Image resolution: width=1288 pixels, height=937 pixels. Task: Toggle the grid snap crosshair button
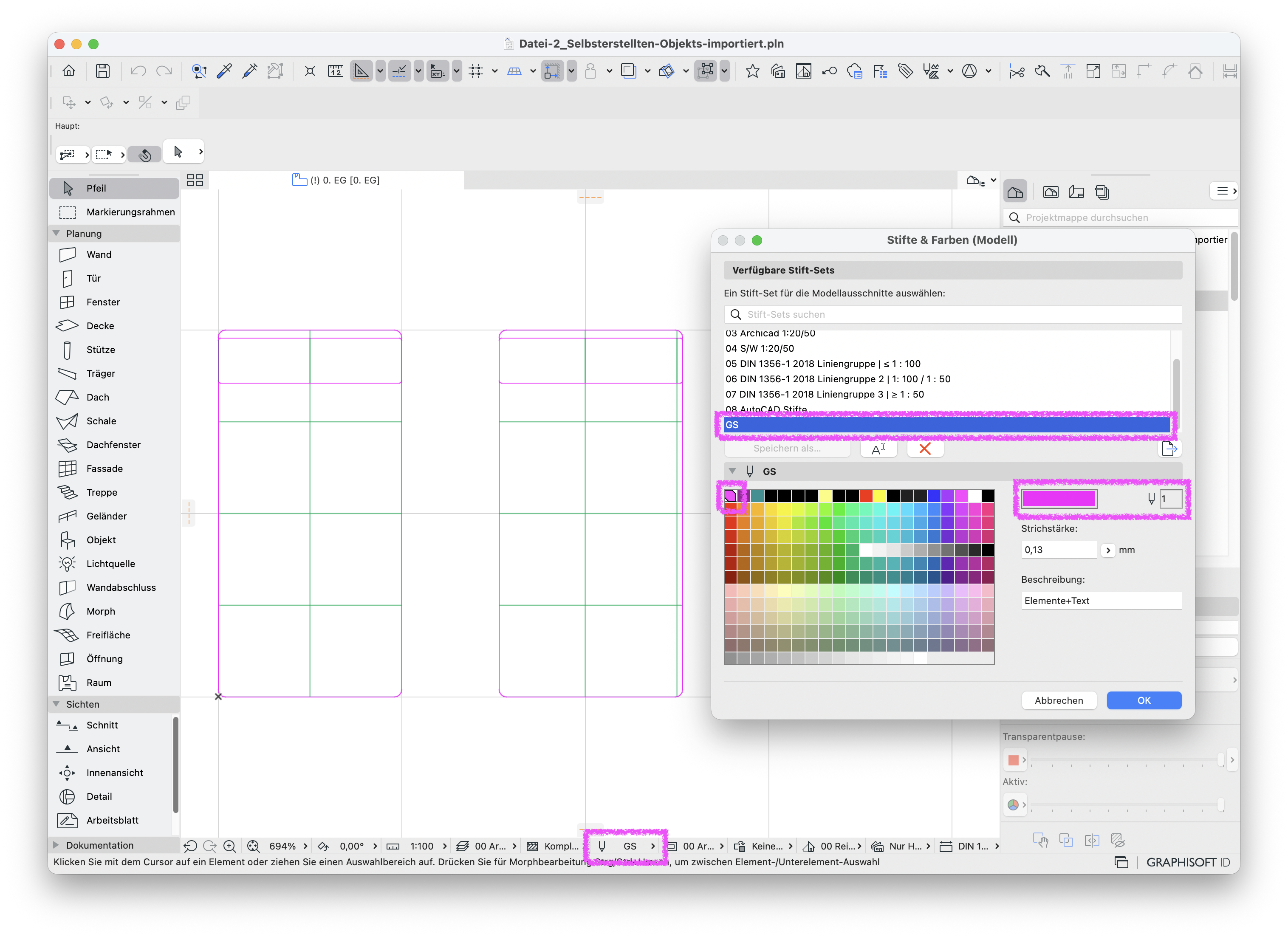(476, 71)
